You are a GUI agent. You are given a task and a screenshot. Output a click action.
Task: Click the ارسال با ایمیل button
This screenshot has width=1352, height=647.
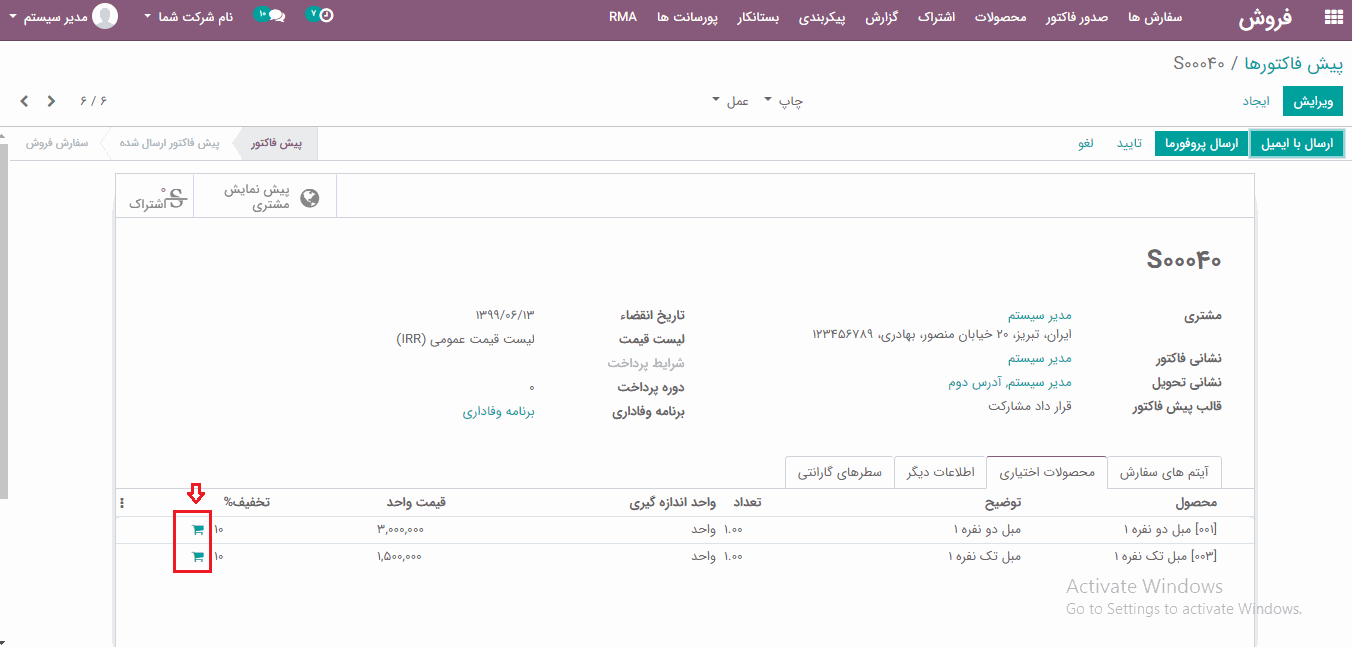click(1297, 144)
